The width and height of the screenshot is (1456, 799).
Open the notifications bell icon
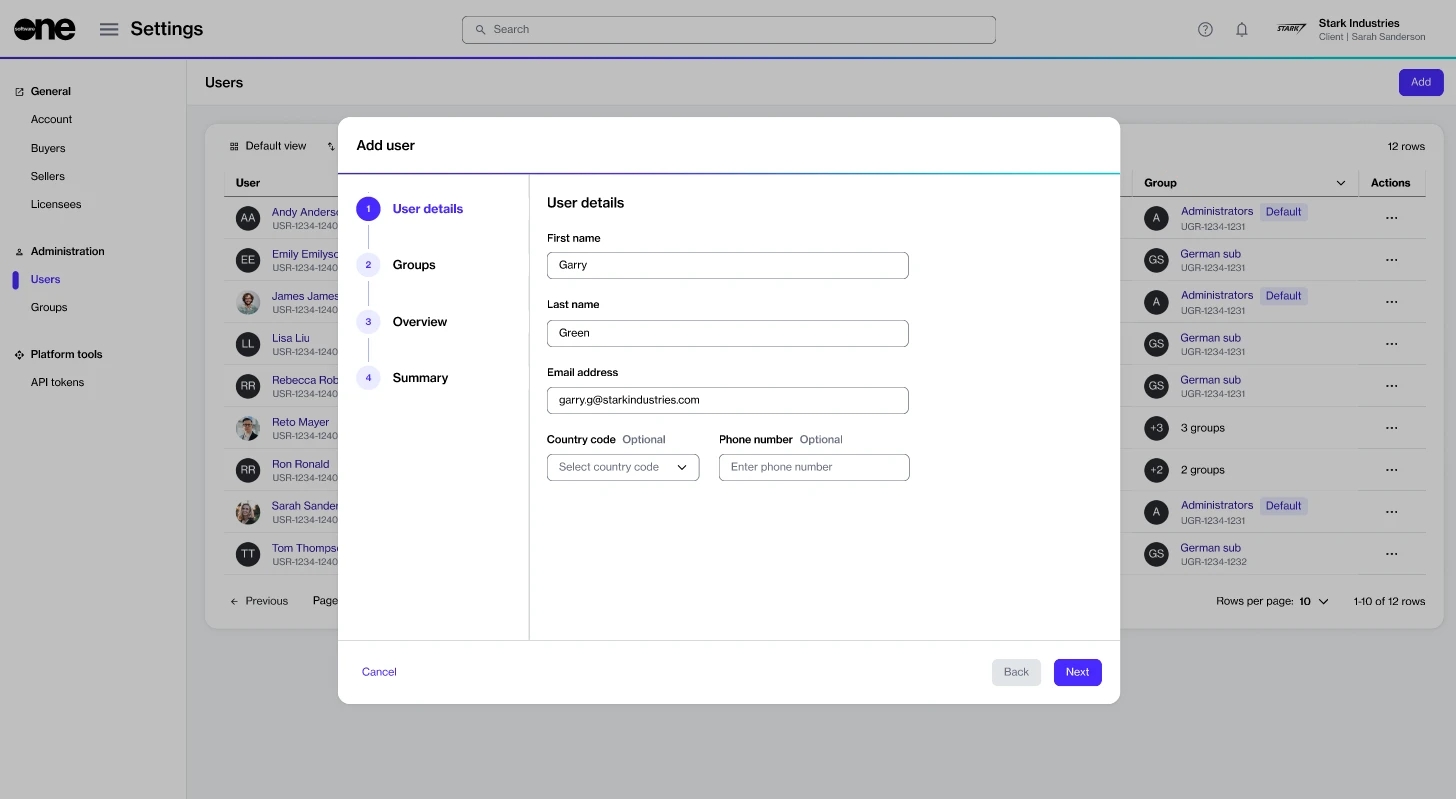(1241, 29)
